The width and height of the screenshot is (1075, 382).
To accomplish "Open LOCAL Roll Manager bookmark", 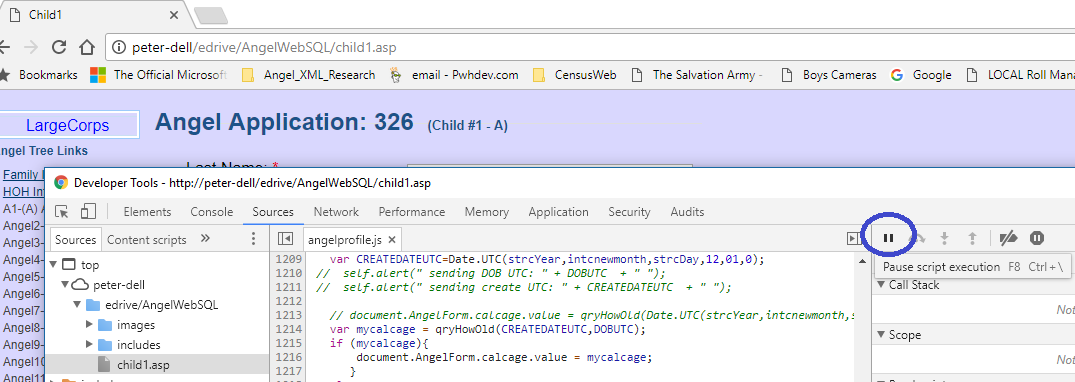I will click(x=1020, y=75).
